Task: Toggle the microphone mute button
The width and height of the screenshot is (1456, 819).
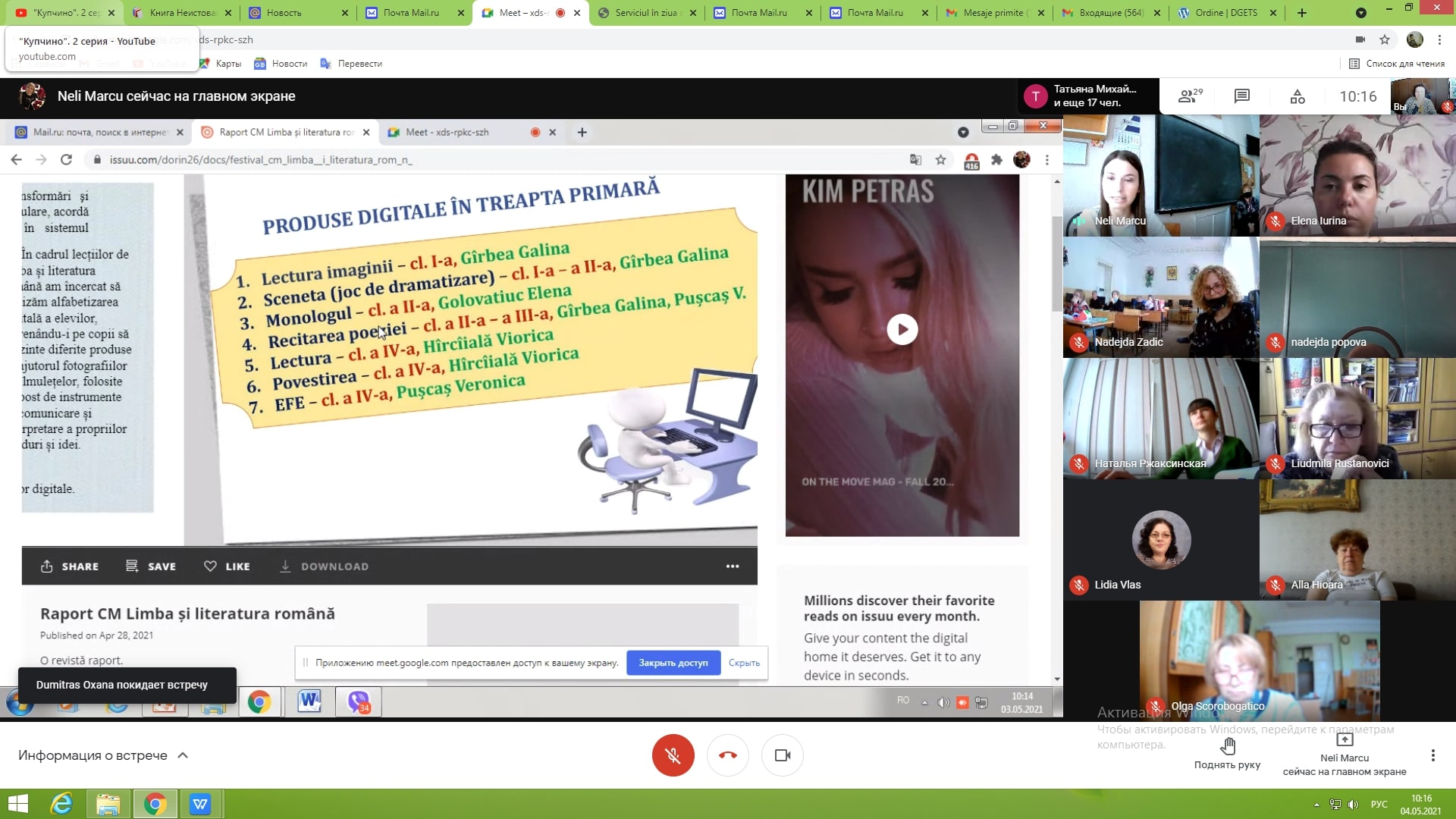Action: [673, 755]
